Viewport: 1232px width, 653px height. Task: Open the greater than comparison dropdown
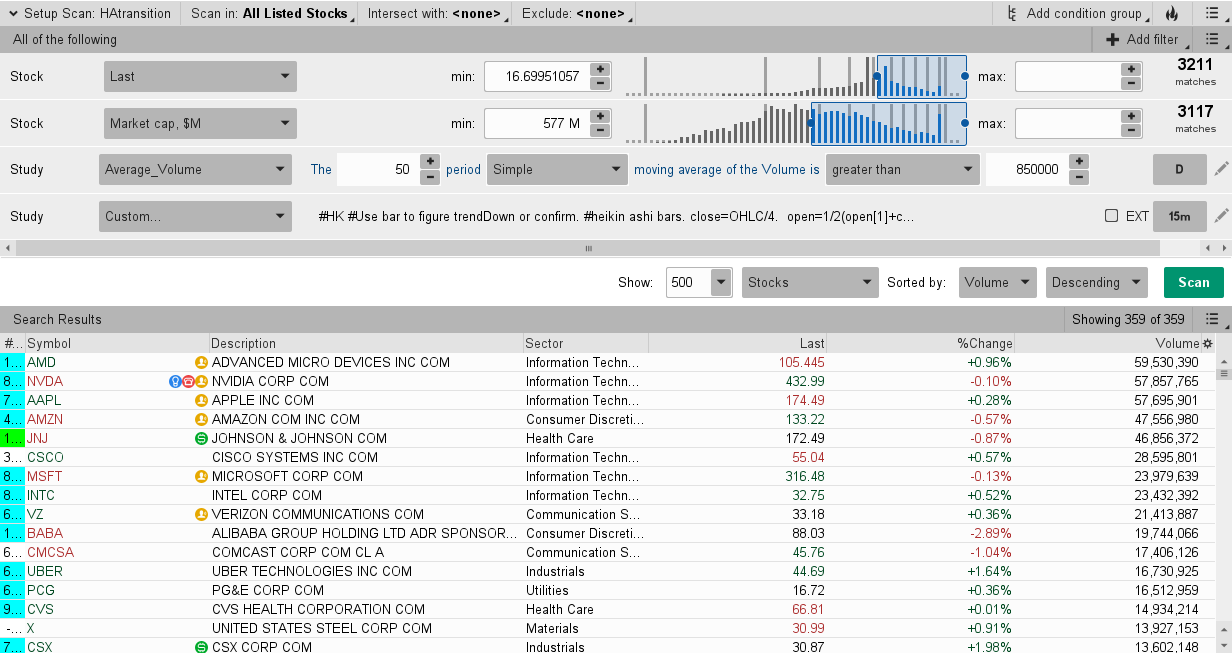(x=903, y=169)
